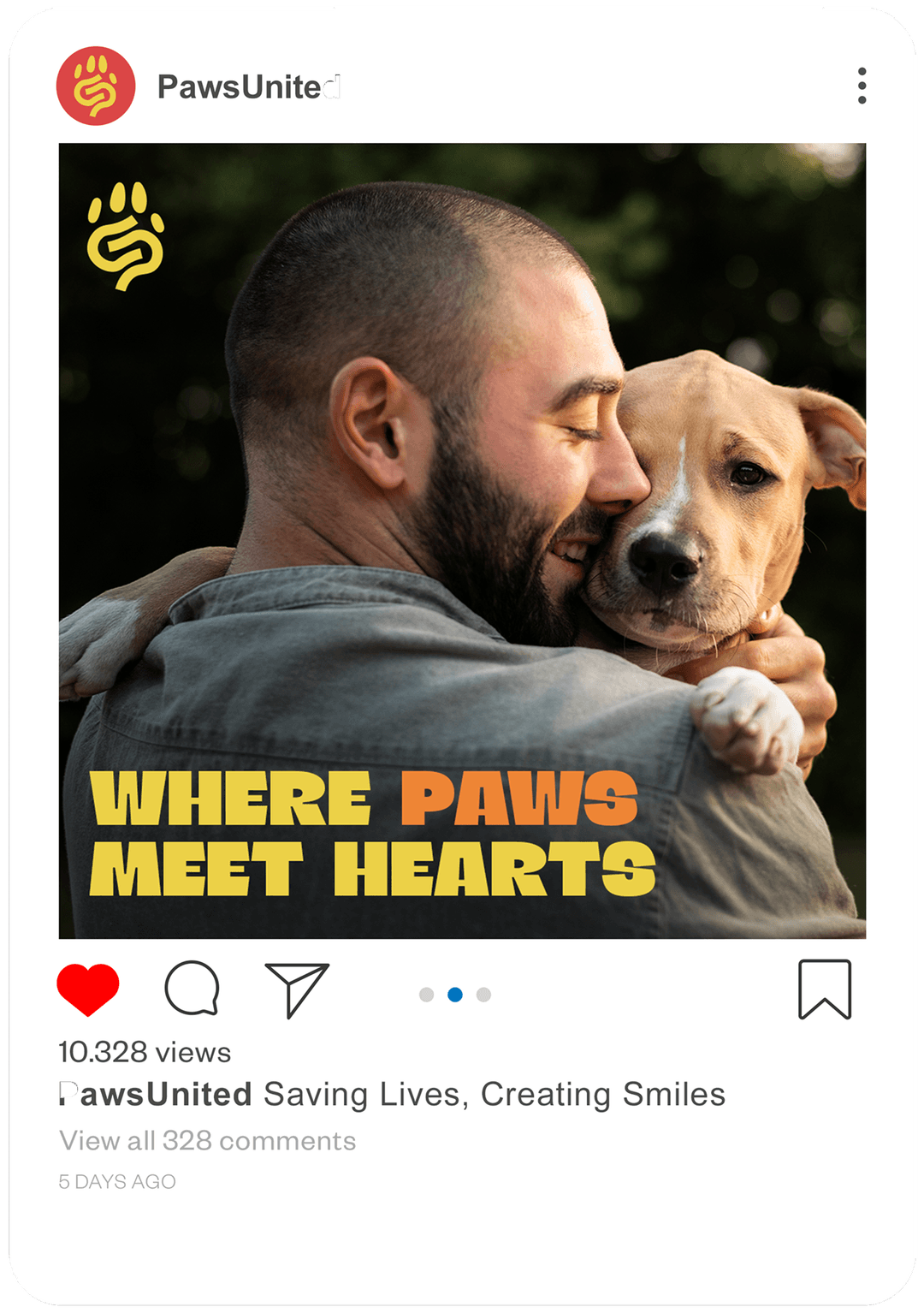Open PawsUnited username in caption
This screenshot has width=924, height=1313.
click(155, 1094)
